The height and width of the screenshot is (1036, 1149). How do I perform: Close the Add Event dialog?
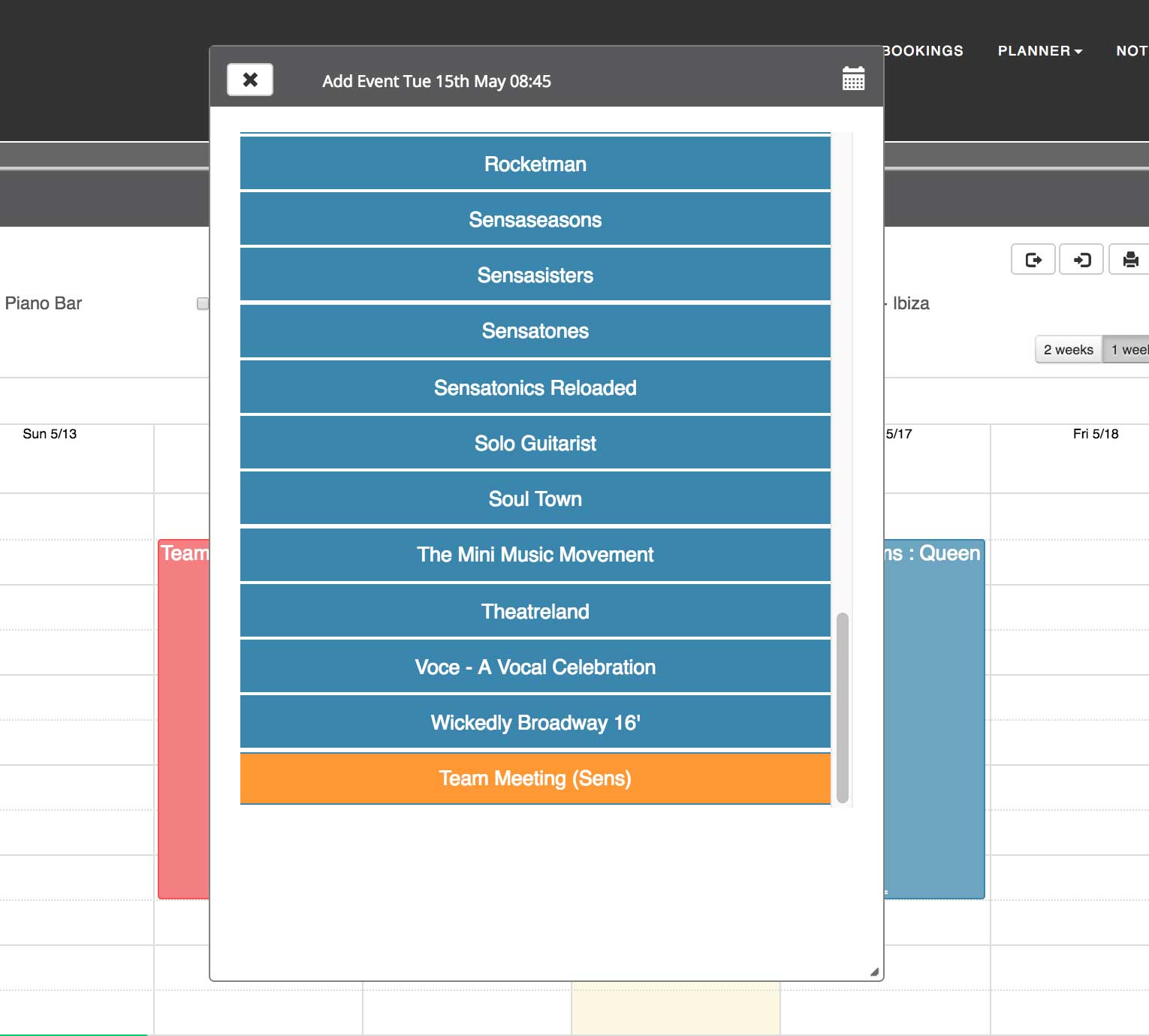point(250,80)
